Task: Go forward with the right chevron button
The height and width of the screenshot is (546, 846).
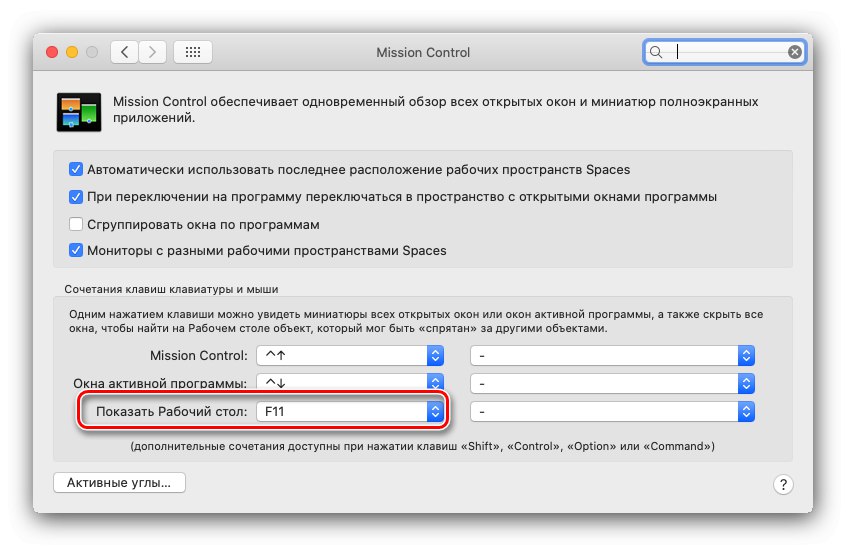Action: coord(152,52)
